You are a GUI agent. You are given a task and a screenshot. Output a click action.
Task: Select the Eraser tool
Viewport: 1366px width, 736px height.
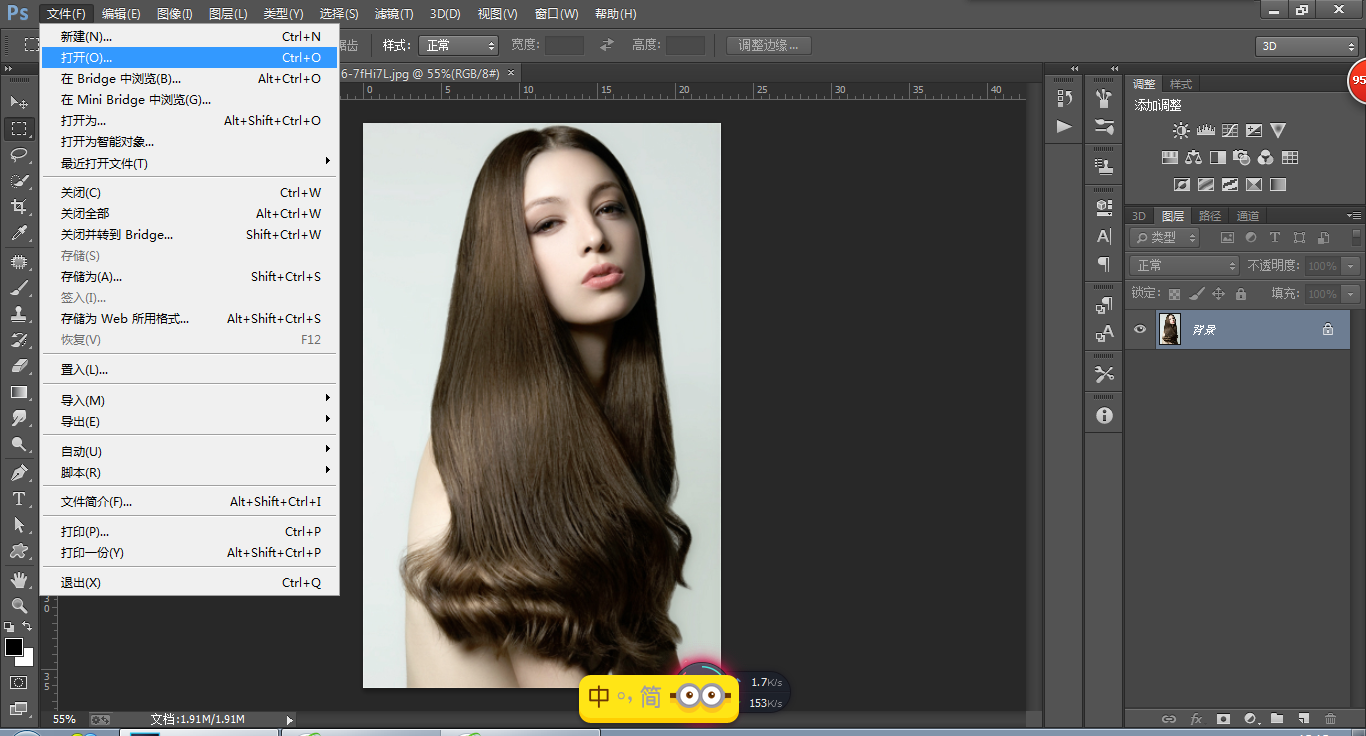tap(19, 366)
